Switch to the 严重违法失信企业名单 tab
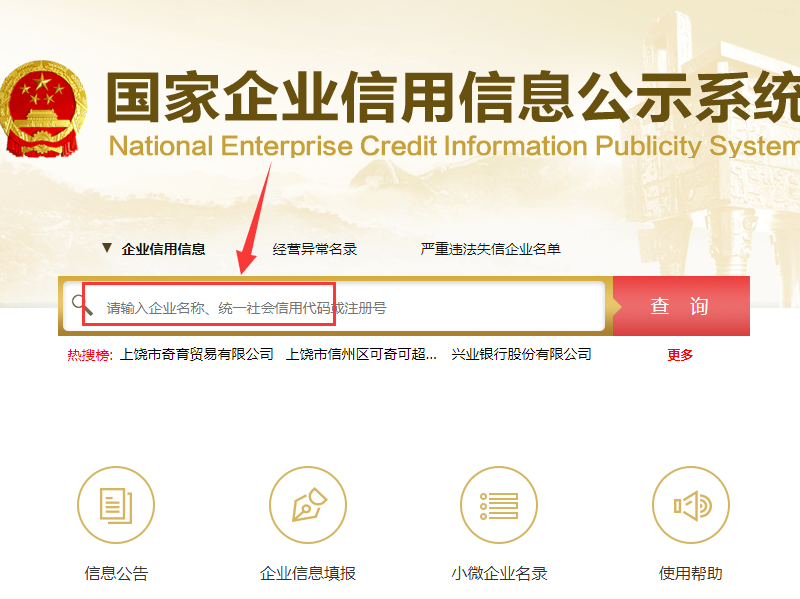The width and height of the screenshot is (800, 599). click(x=490, y=249)
